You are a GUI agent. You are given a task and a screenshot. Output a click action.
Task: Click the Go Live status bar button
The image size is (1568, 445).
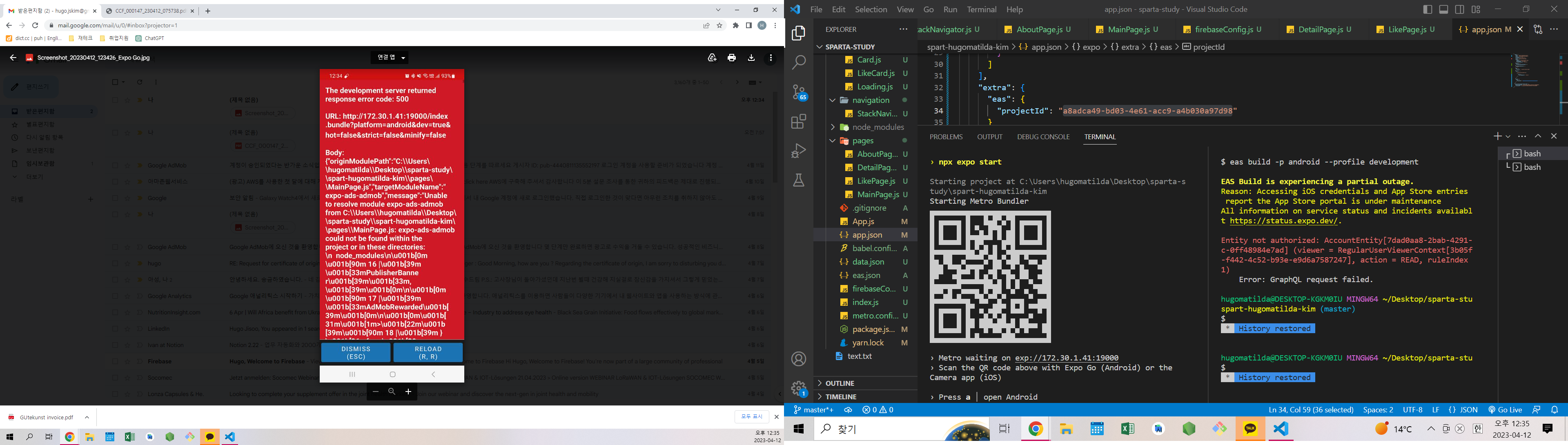pos(1505,410)
